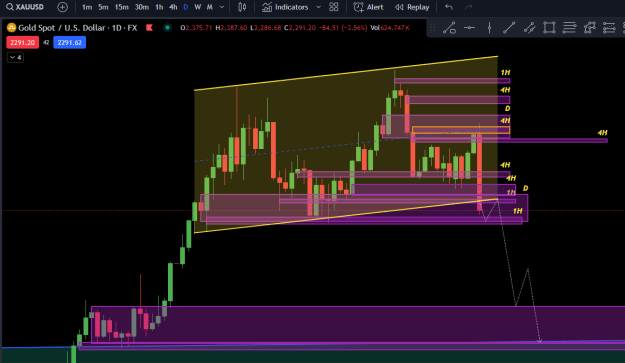625x363 pixels.
Task: Expand the timeframe intervals dropdown
Action: point(222,7)
